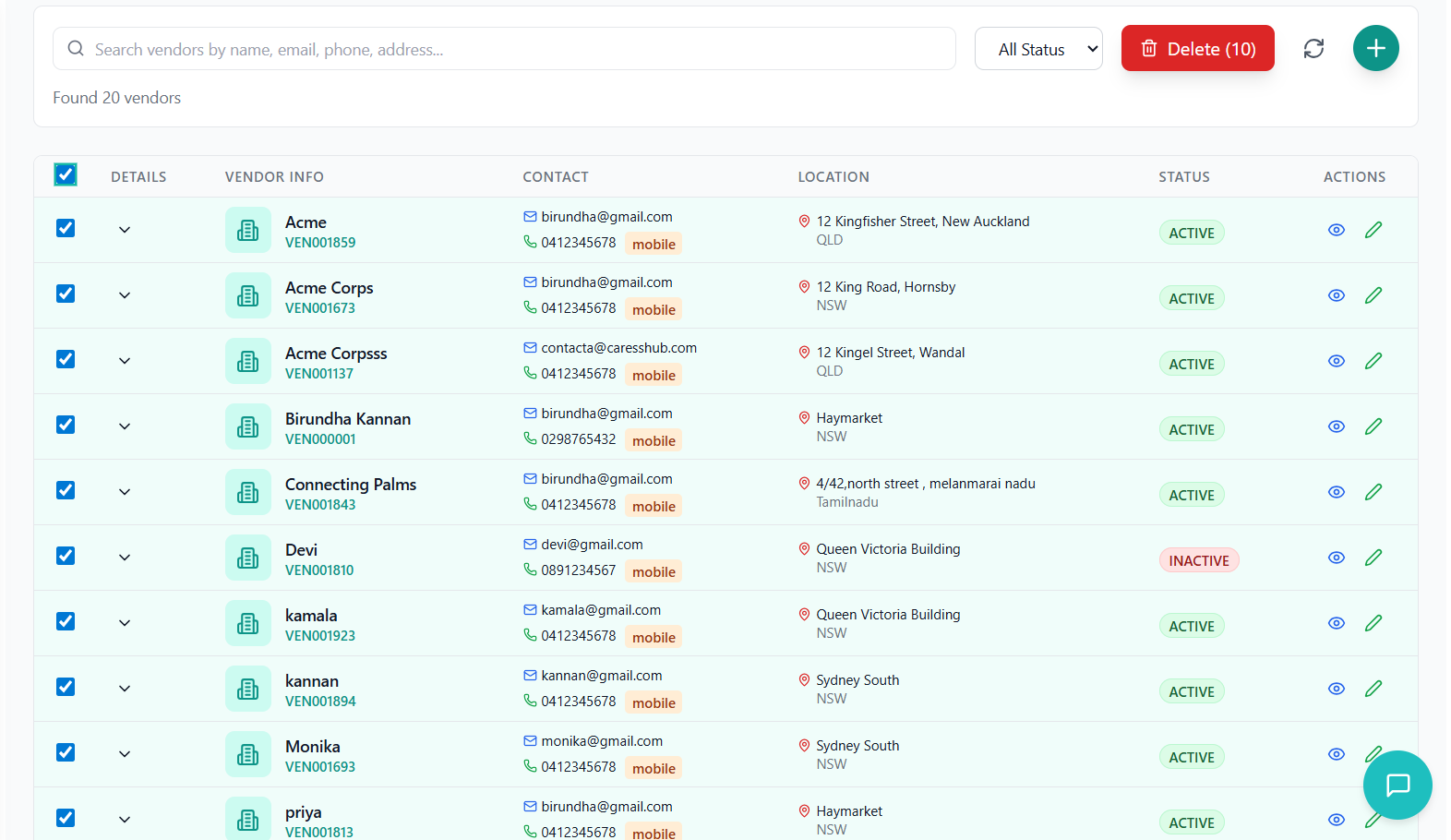Uncheck the kamala row checkbox

coord(66,621)
